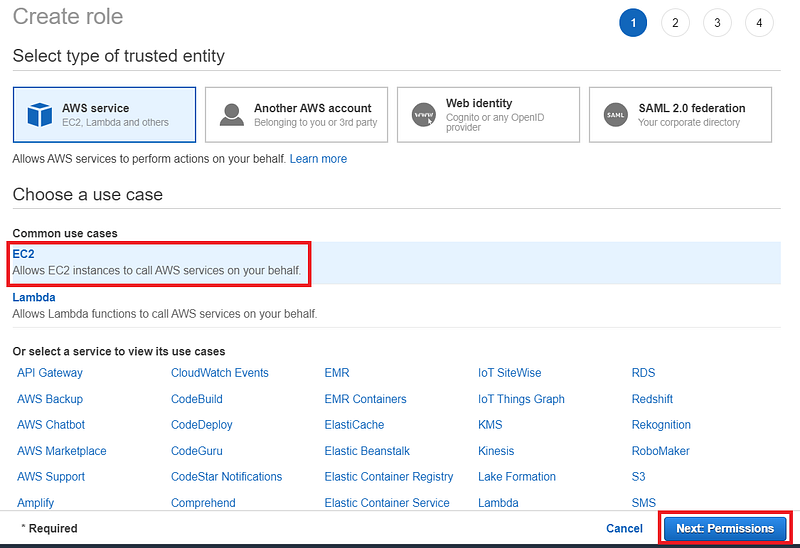Go to step 1 circle
Viewport: 800px width, 548px height.
633,23
